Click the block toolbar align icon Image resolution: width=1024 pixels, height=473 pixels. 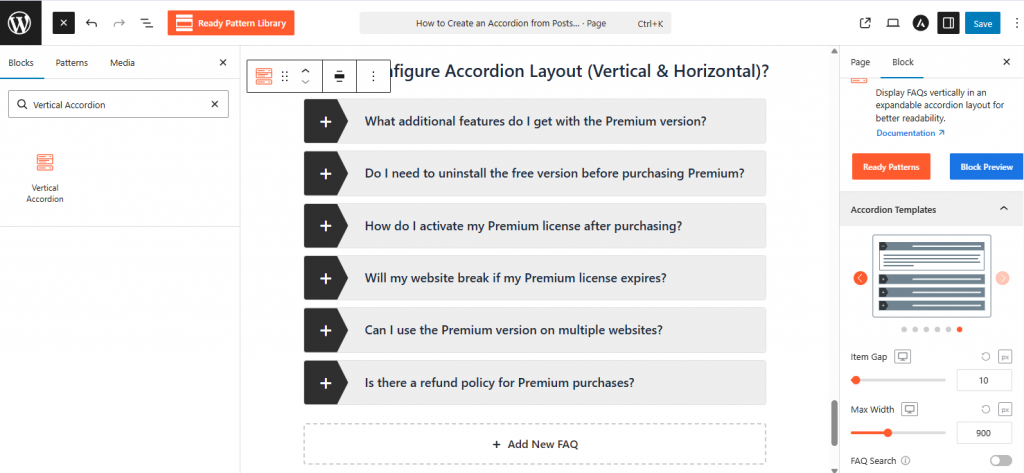point(340,76)
